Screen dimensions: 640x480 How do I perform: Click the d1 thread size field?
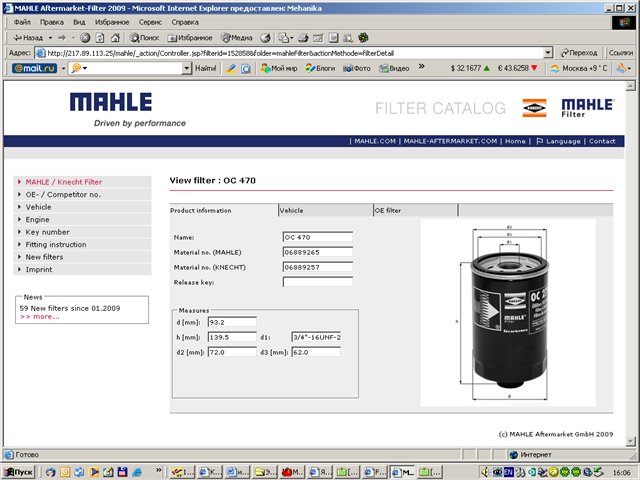[x=316, y=337]
